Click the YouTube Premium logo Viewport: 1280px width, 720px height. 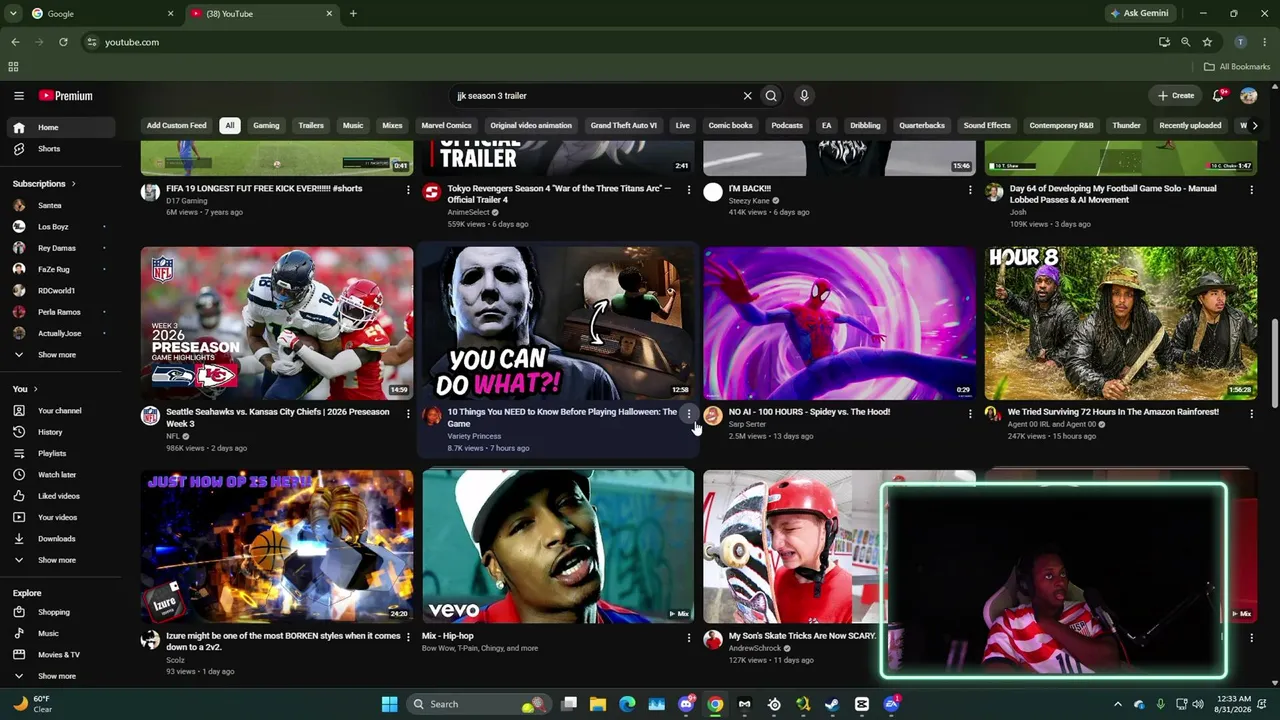click(x=66, y=96)
